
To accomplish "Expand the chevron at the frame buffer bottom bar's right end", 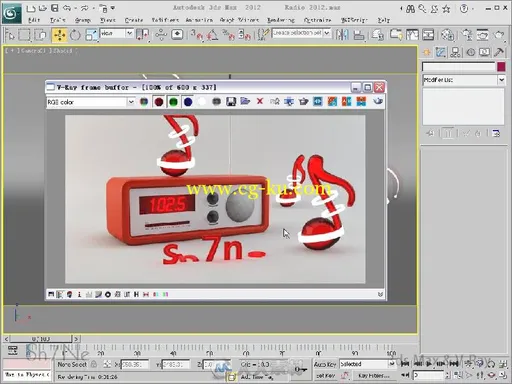I will coord(380,294).
